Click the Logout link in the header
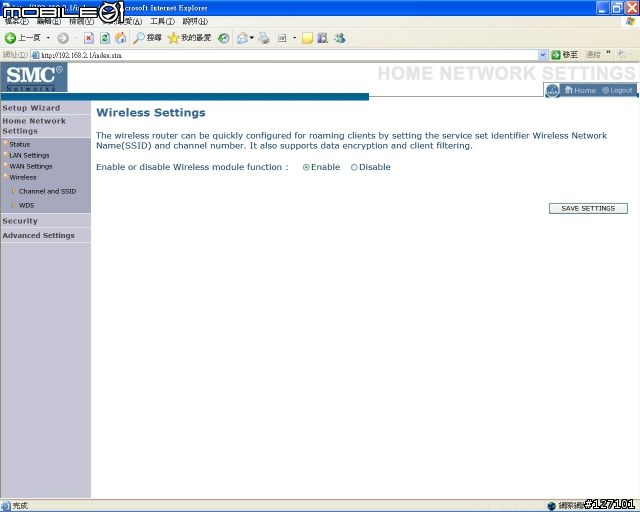 click(x=617, y=91)
